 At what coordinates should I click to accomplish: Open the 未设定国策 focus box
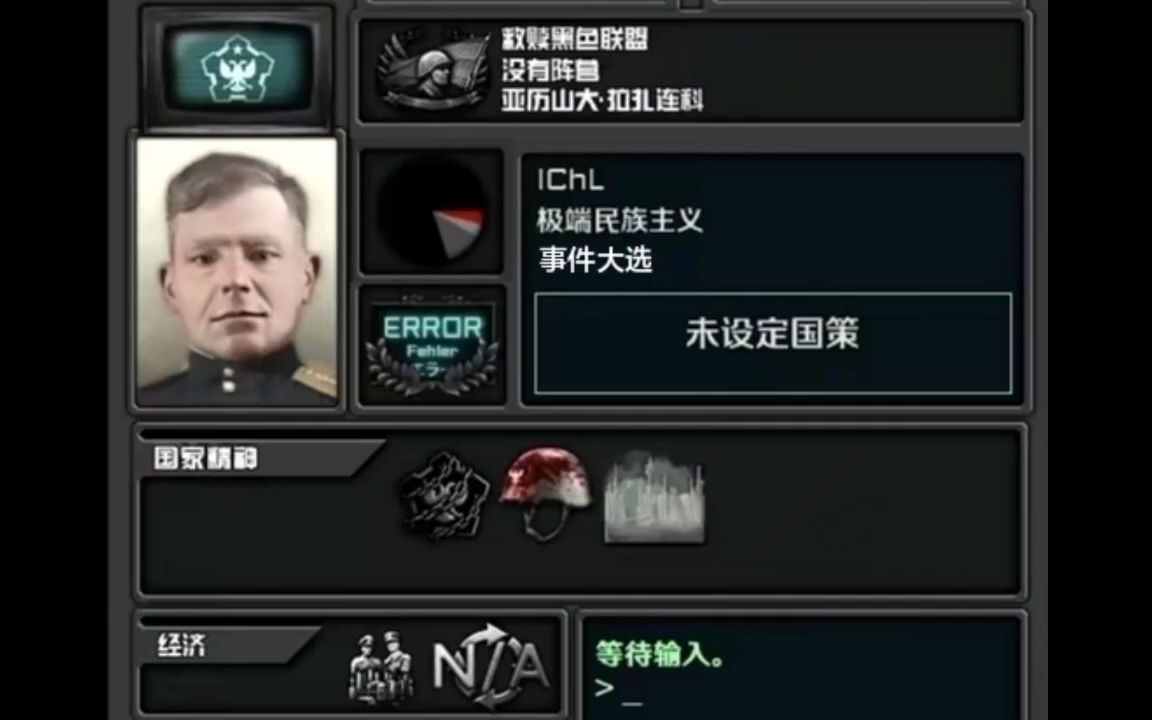click(x=773, y=343)
